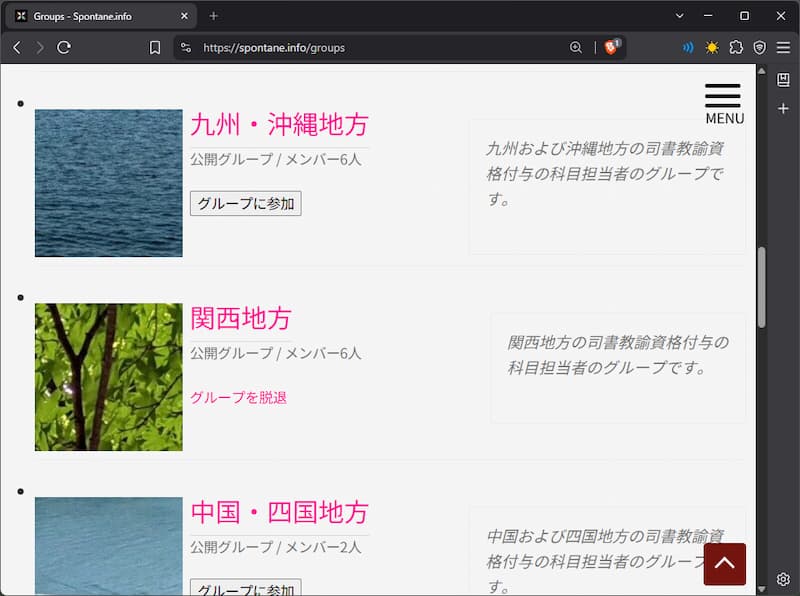Click the green leaves thumbnail of 関西地方
This screenshot has width=800, height=596.
click(x=109, y=377)
